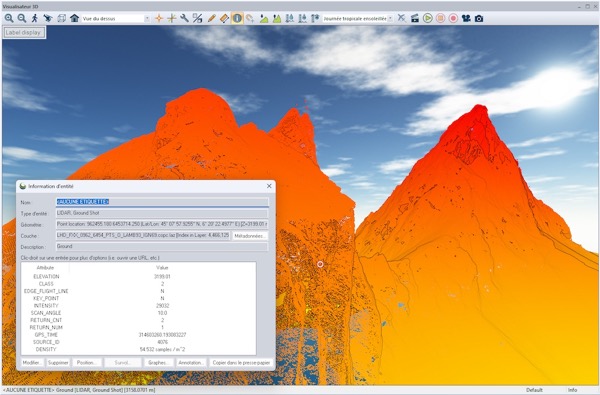This screenshot has height=395, width=600.
Task: Click the Description field showing Ground
Action: pos(162,246)
